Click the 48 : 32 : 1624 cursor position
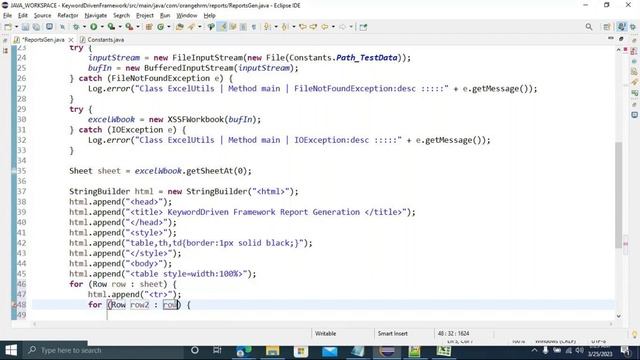 coord(453,333)
